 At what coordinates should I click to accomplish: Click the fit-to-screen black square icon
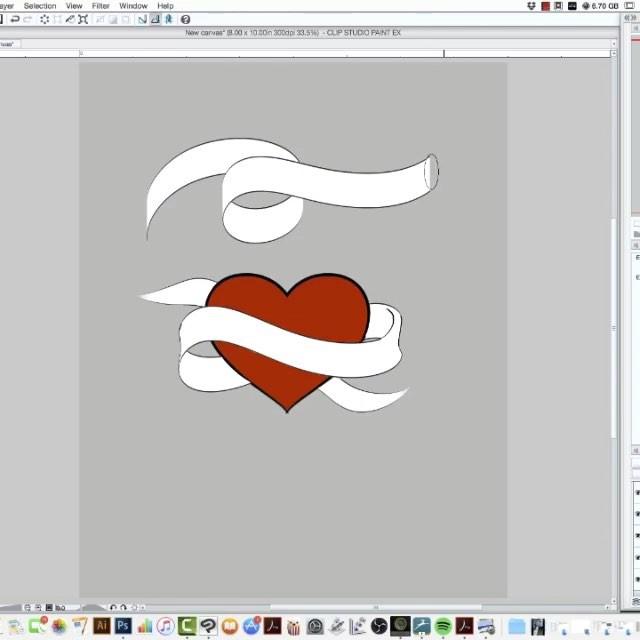point(49,607)
